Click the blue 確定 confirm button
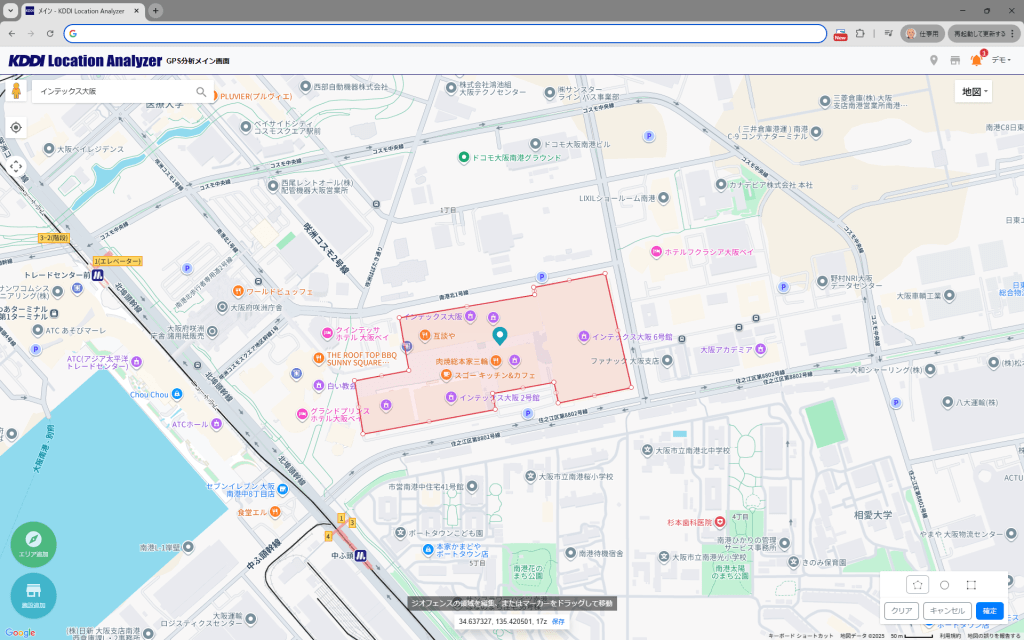This screenshot has width=1024, height=640. (x=989, y=611)
